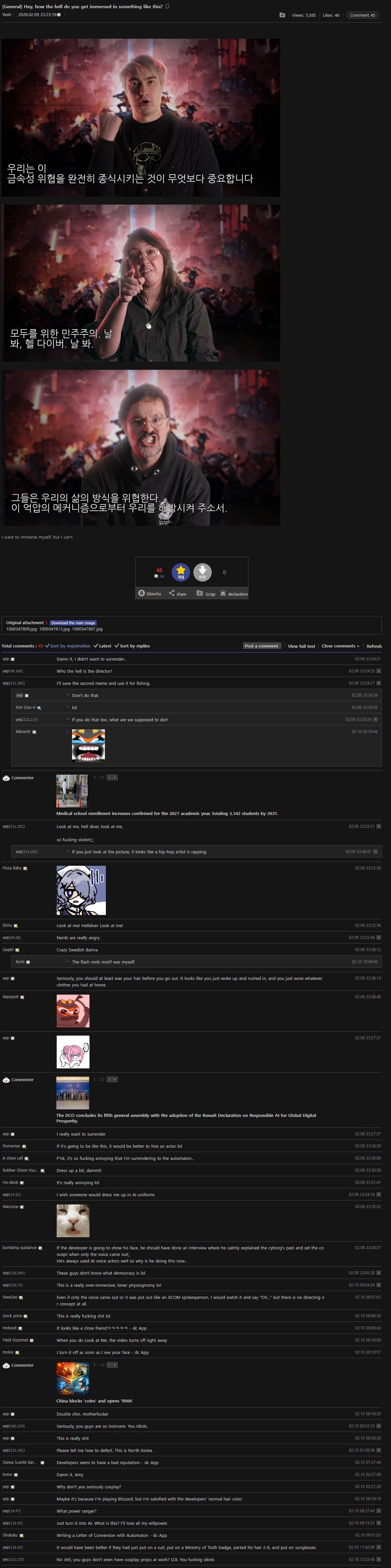Click user badge icon beside Field Gourmet
This screenshot has height=1568, width=391.
(x=31, y=1340)
